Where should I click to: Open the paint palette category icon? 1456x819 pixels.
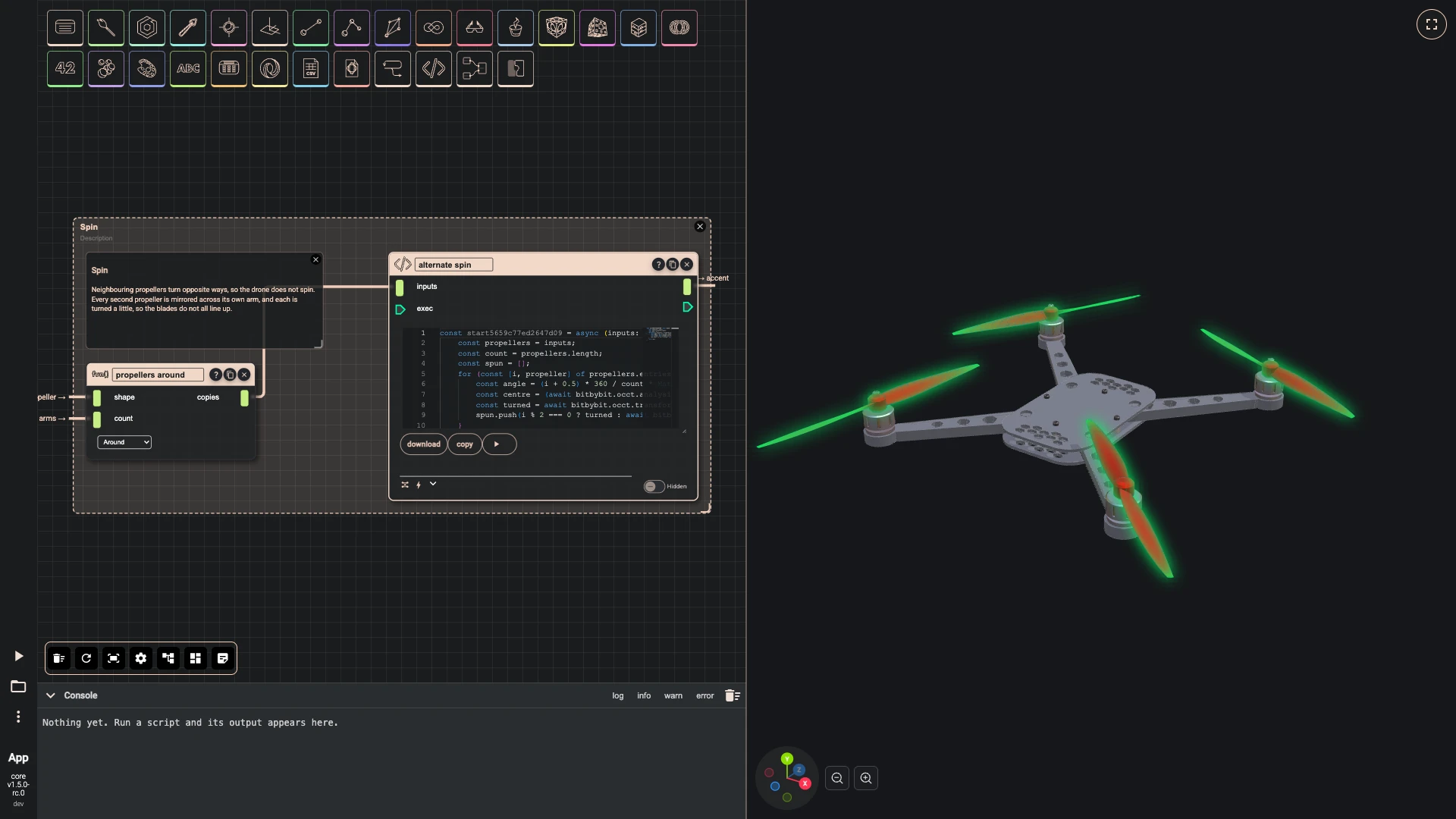(147, 69)
